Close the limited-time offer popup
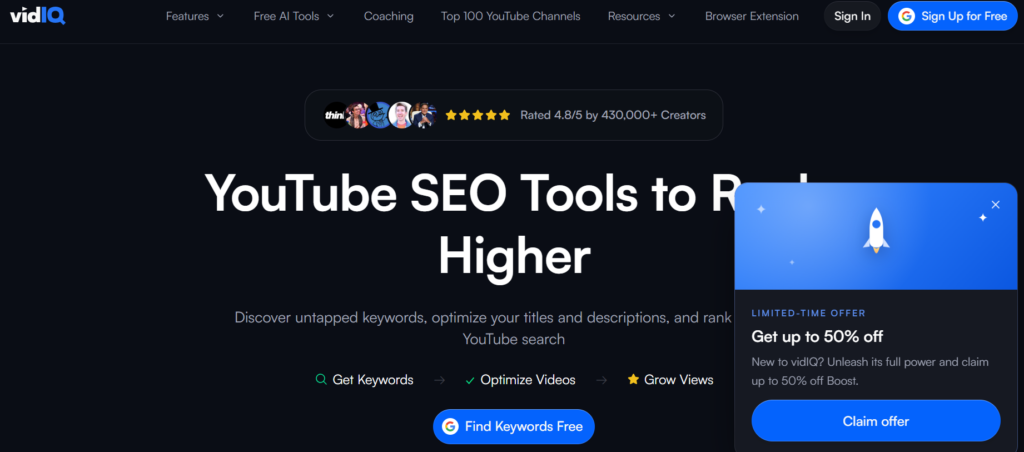 995,204
